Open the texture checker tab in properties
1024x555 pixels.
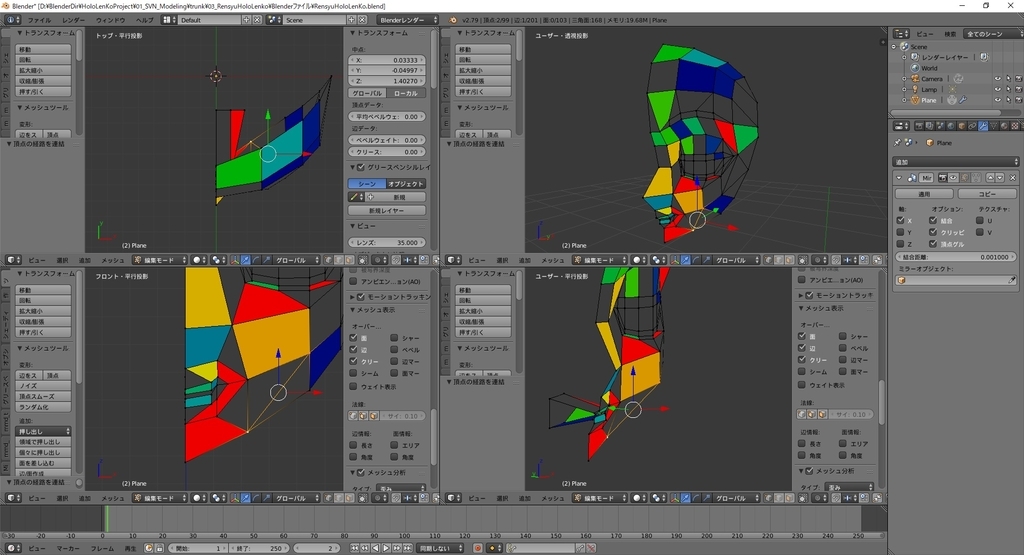[1014, 126]
